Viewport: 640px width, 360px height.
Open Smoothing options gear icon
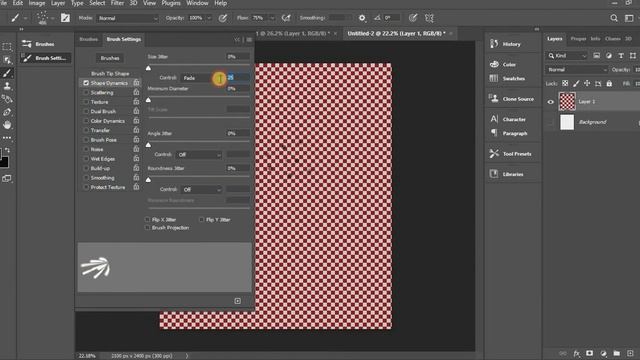coord(362,18)
